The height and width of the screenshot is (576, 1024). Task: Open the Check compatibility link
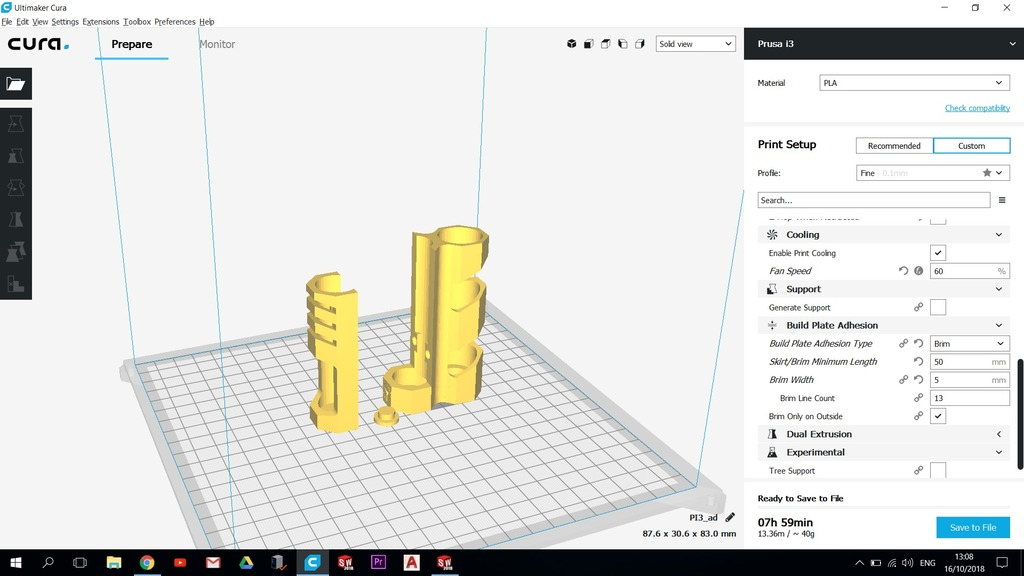click(977, 107)
